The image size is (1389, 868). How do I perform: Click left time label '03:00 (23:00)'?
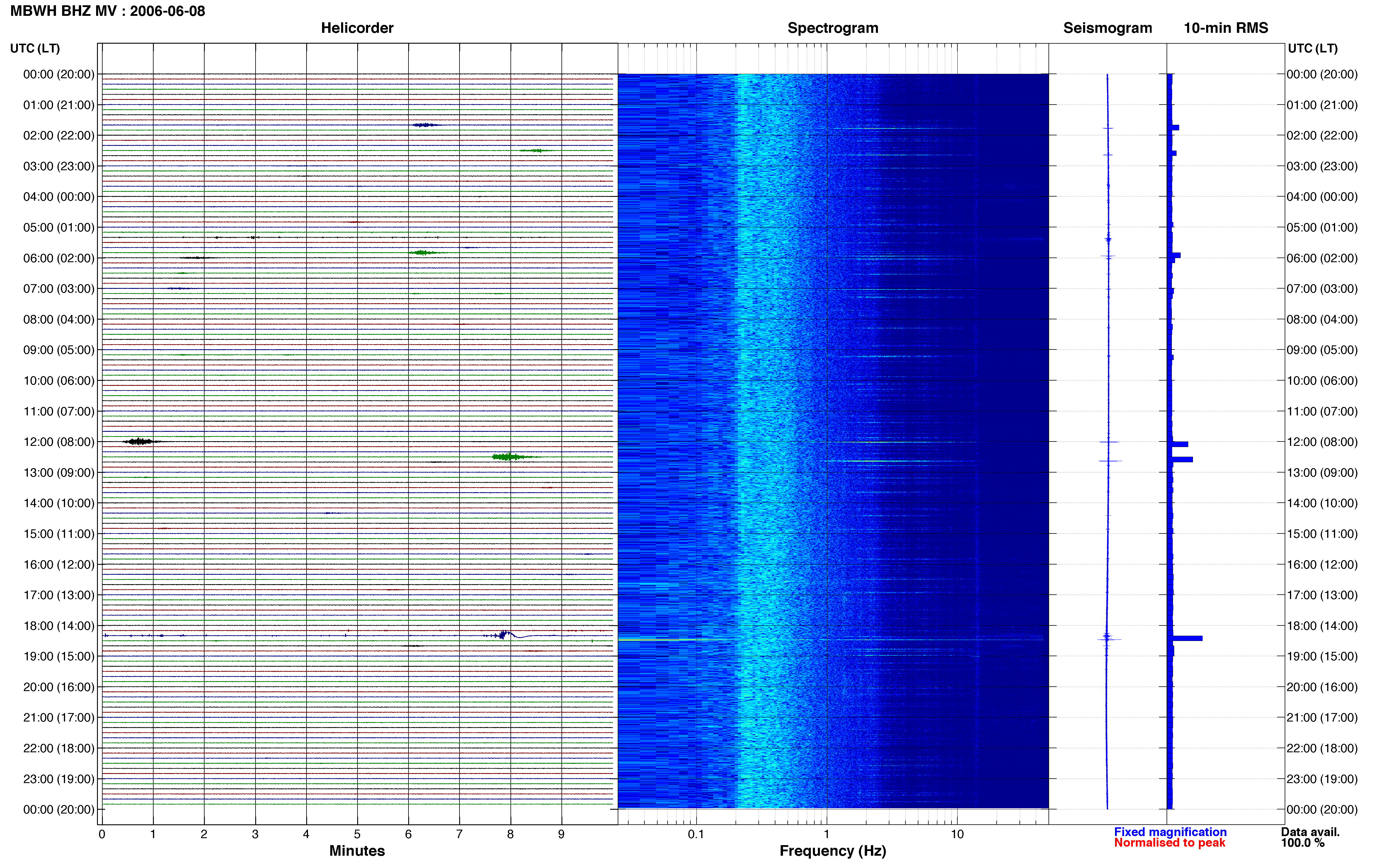point(59,166)
